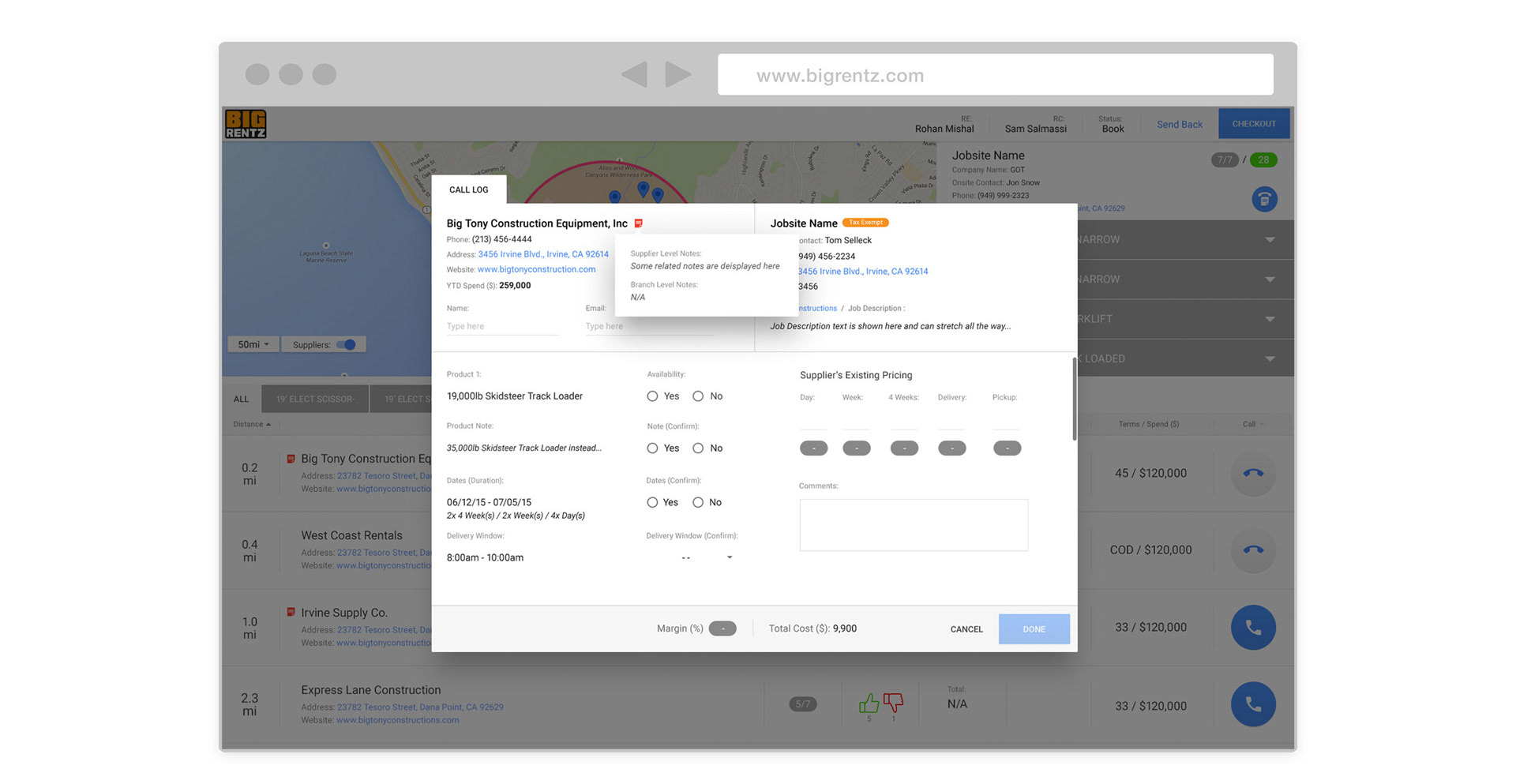Select Yes for Dates (Confirm)
The width and height of the screenshot is (1516, 784).
click(652, 502)
